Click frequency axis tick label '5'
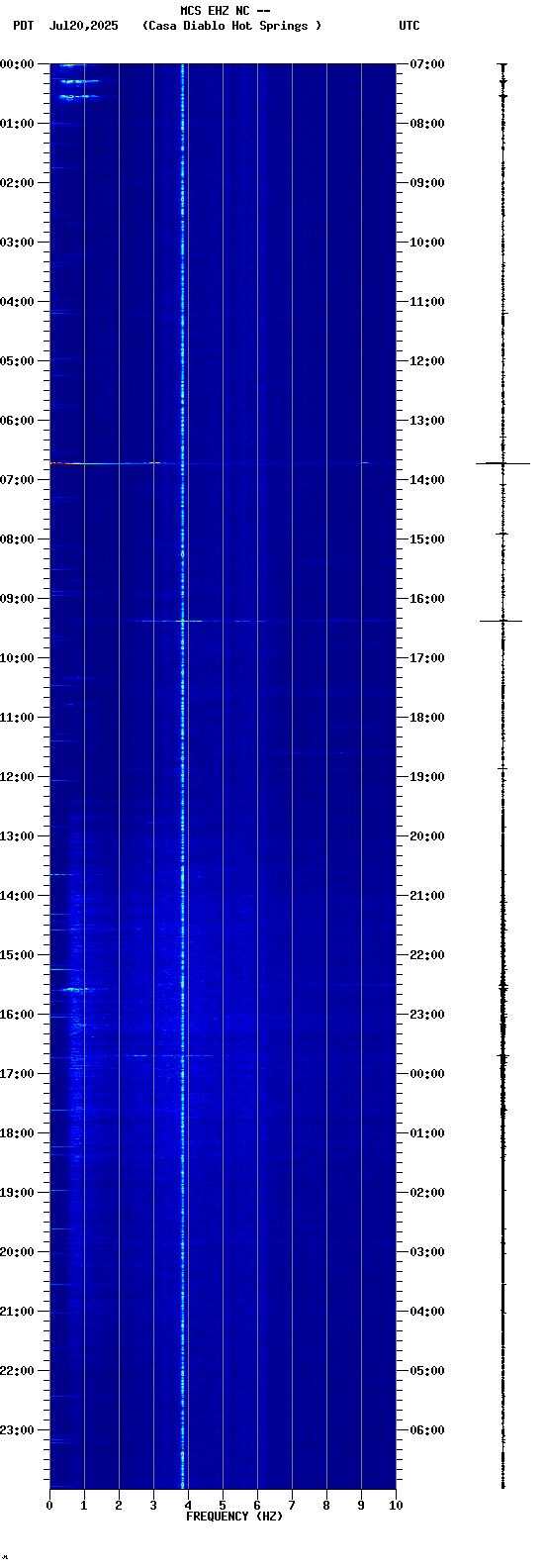 223,1506
